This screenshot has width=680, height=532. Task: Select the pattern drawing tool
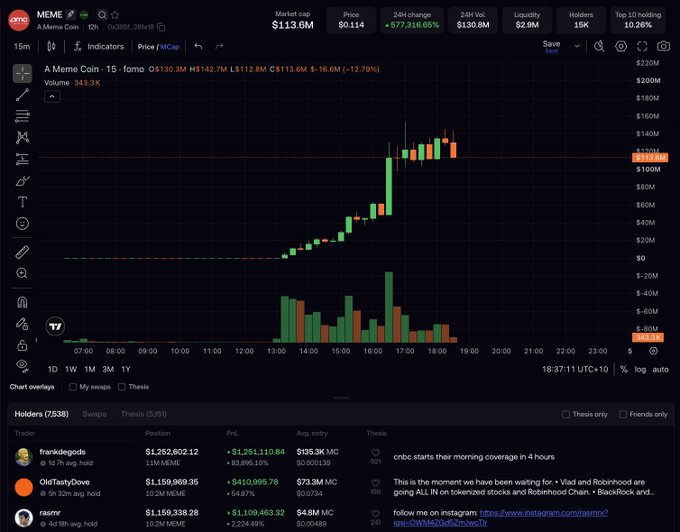point(22,137)
